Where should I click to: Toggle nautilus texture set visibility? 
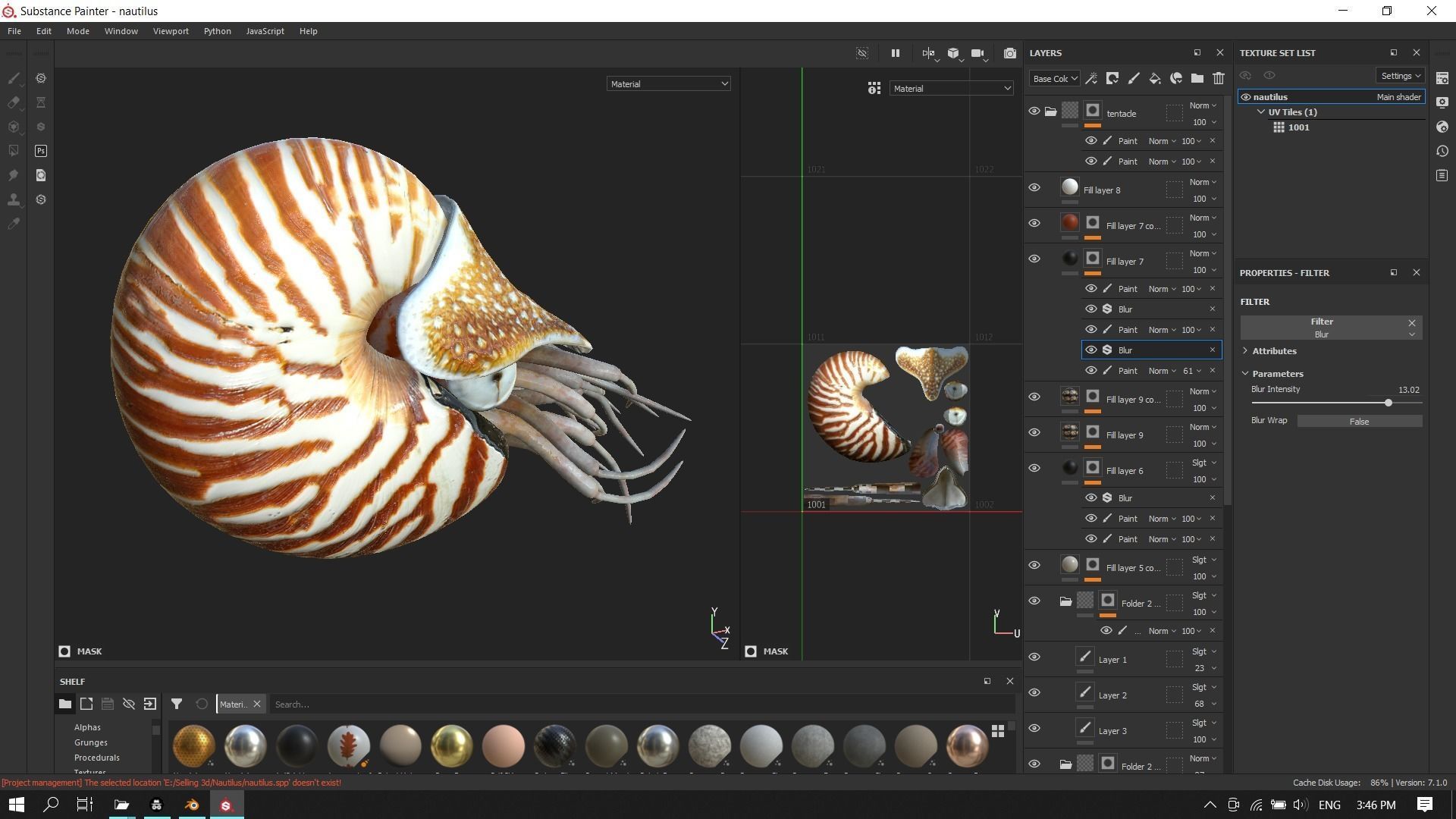[x=1245, y=97]
